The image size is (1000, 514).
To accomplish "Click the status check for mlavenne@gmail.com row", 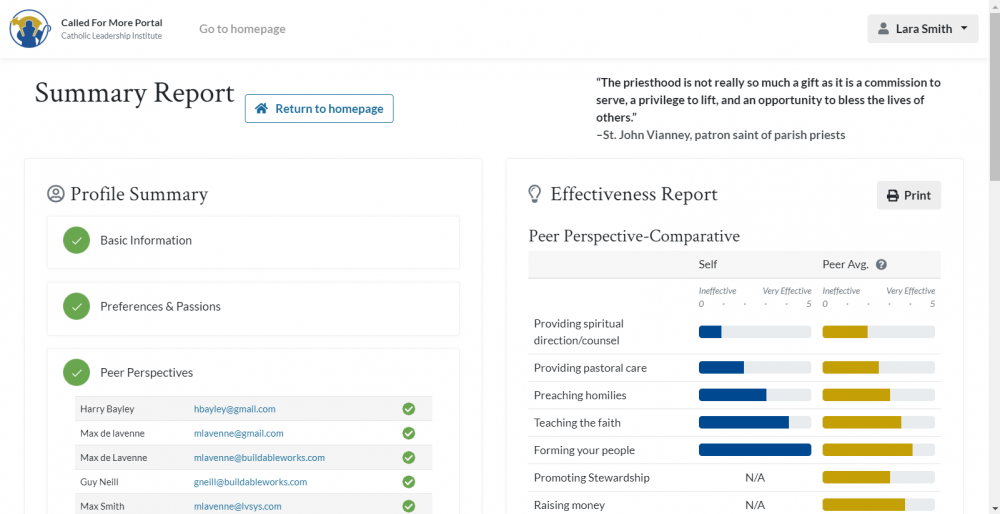I will 409,433.
